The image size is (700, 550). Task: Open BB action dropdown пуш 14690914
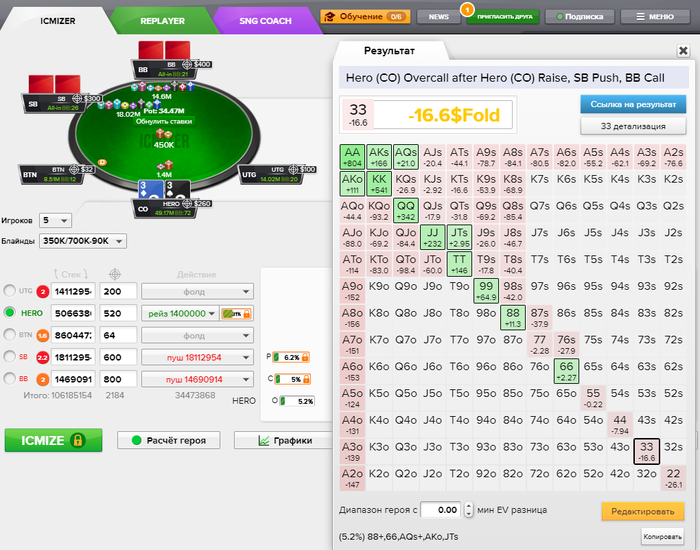click(x=197, y=379)
